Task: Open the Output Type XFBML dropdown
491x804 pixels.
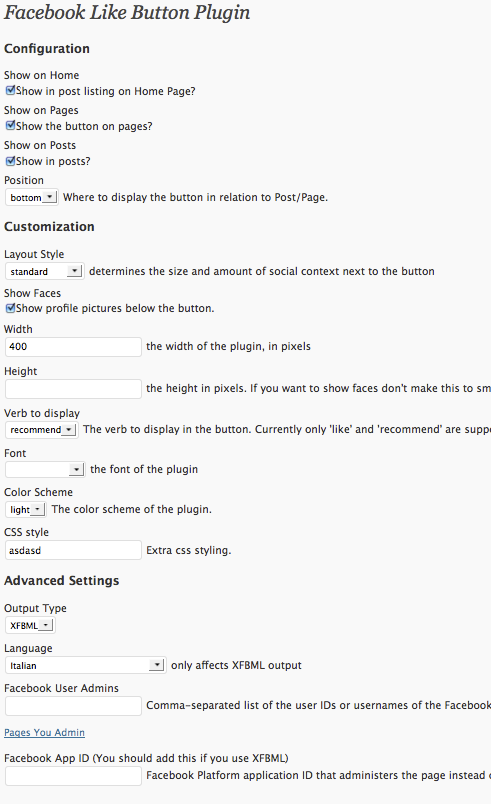Action: [30, 626]
